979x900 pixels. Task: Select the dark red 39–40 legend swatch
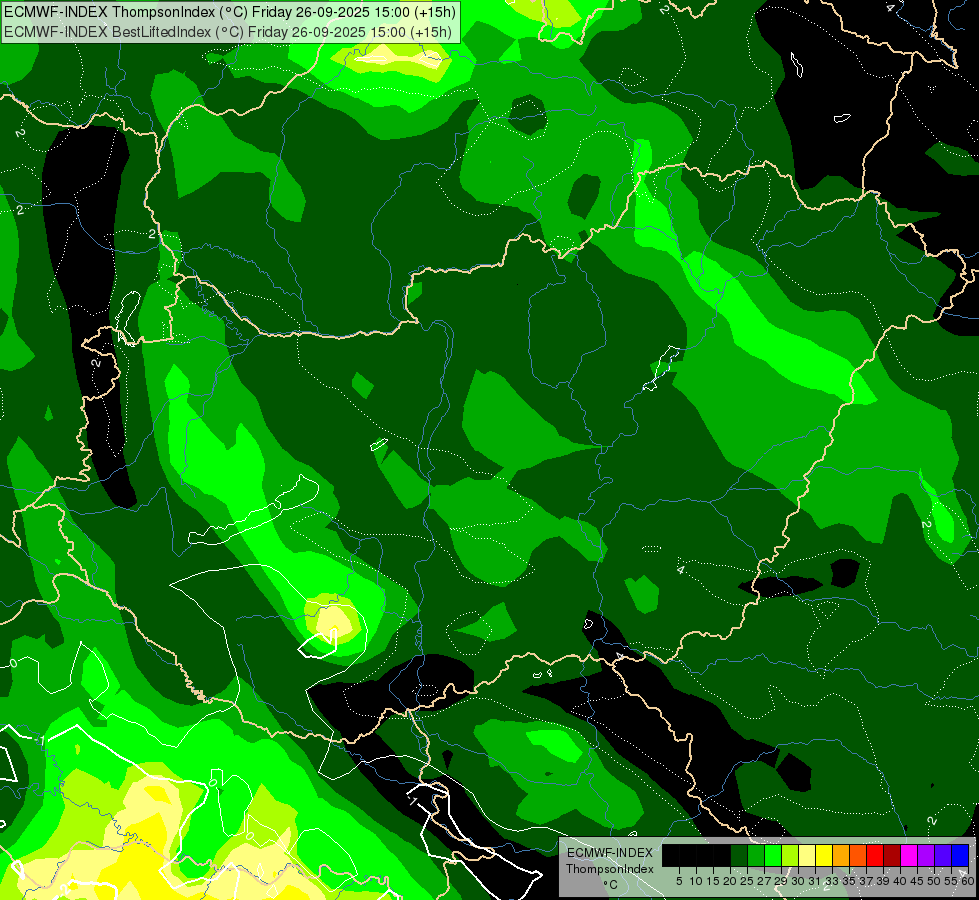click(x=892, y=855)
